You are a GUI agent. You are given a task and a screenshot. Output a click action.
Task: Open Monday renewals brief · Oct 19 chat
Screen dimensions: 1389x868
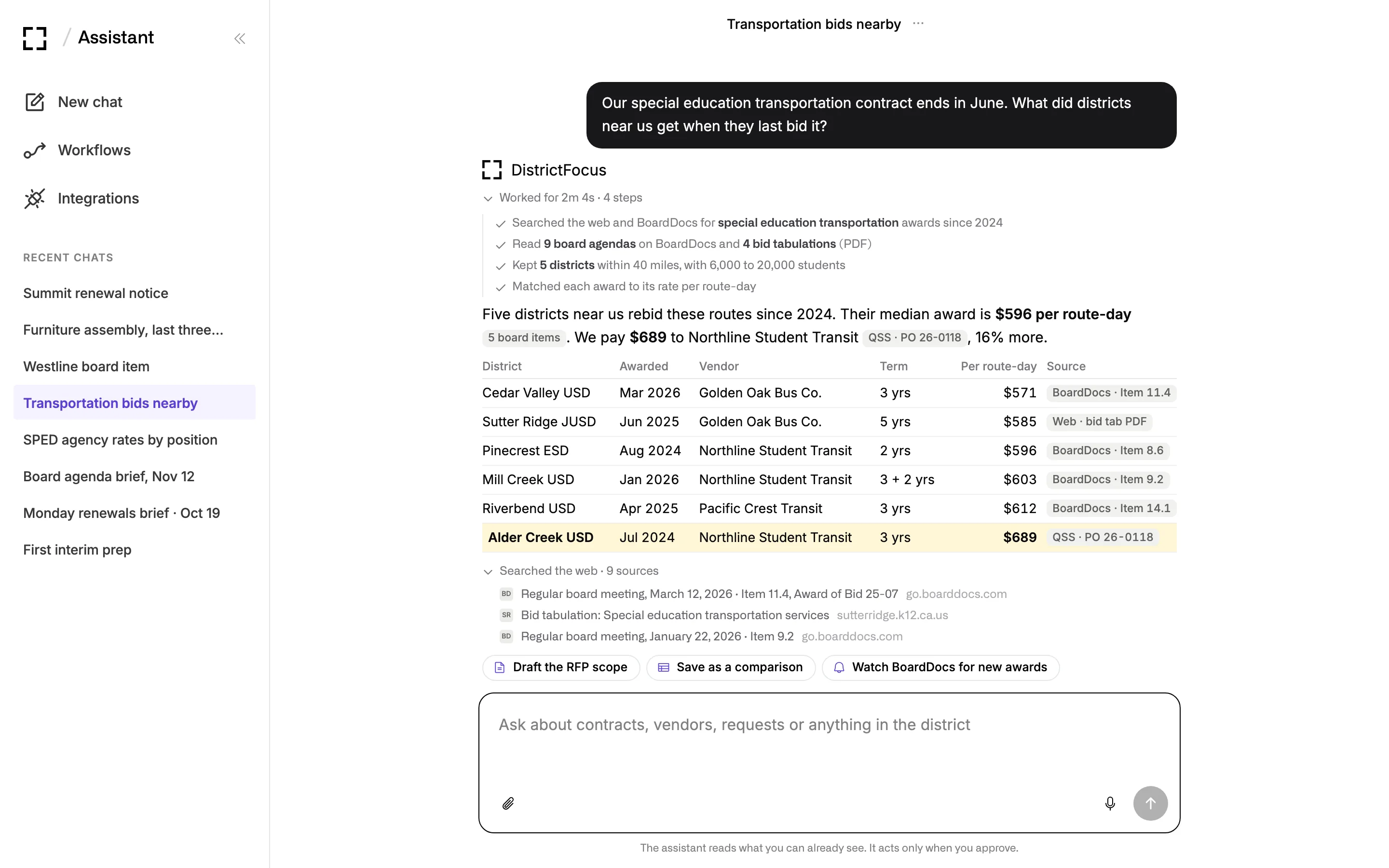[134, 513]
